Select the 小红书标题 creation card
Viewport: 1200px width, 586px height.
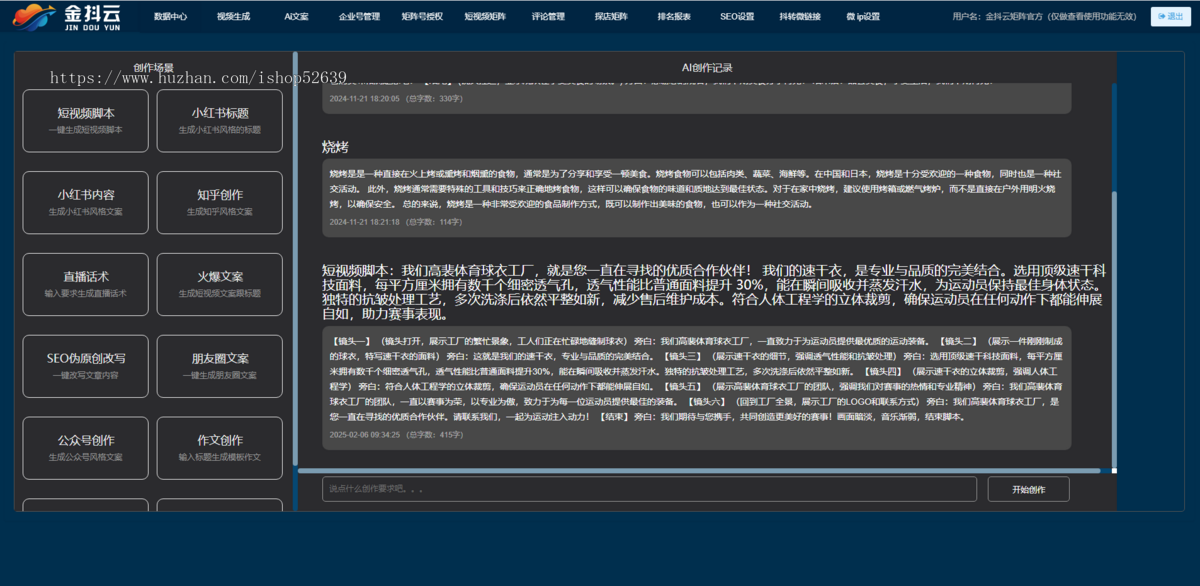tap(220, 121)
